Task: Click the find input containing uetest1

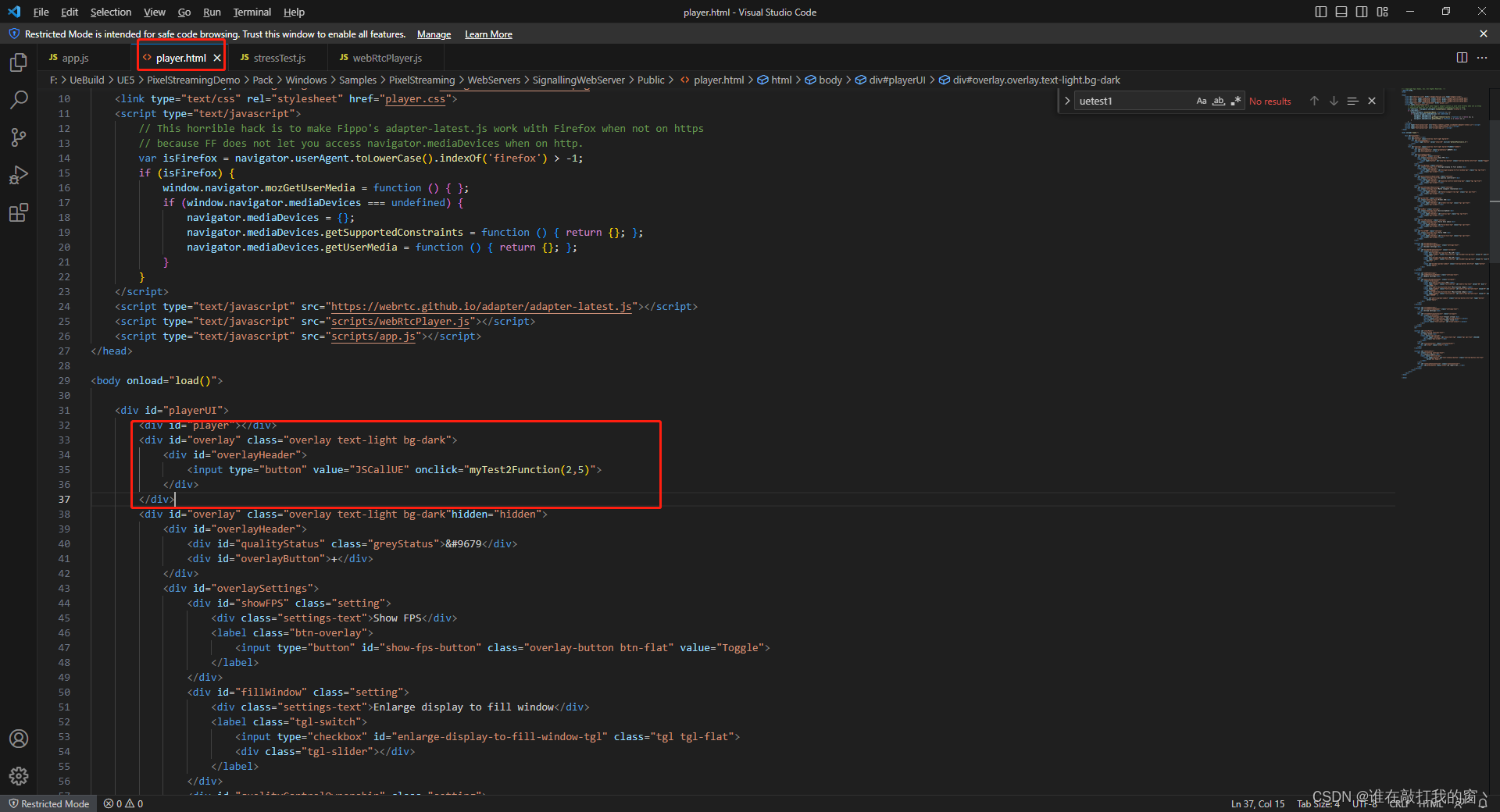Action: (x=1133, y=101)
